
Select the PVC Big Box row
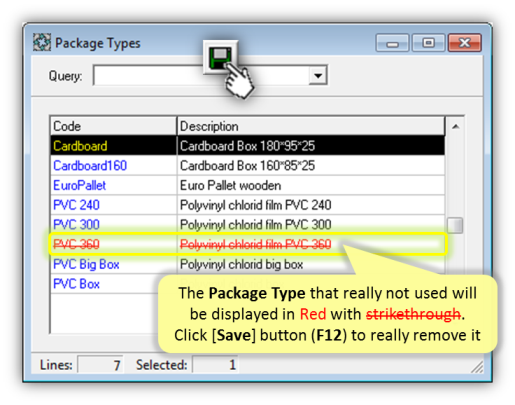tap(247, 264)
